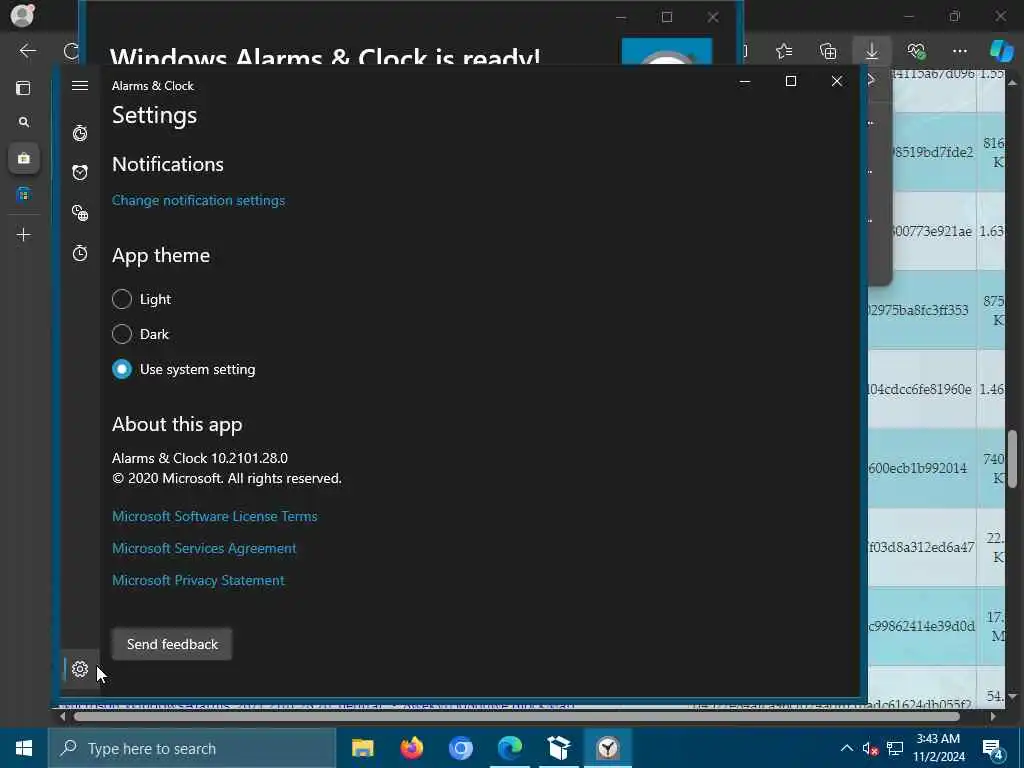Image resolution: width=1024 pixels, height=768 pixels.
Task: Open Edge Collections icon
Action: point(828,51)
